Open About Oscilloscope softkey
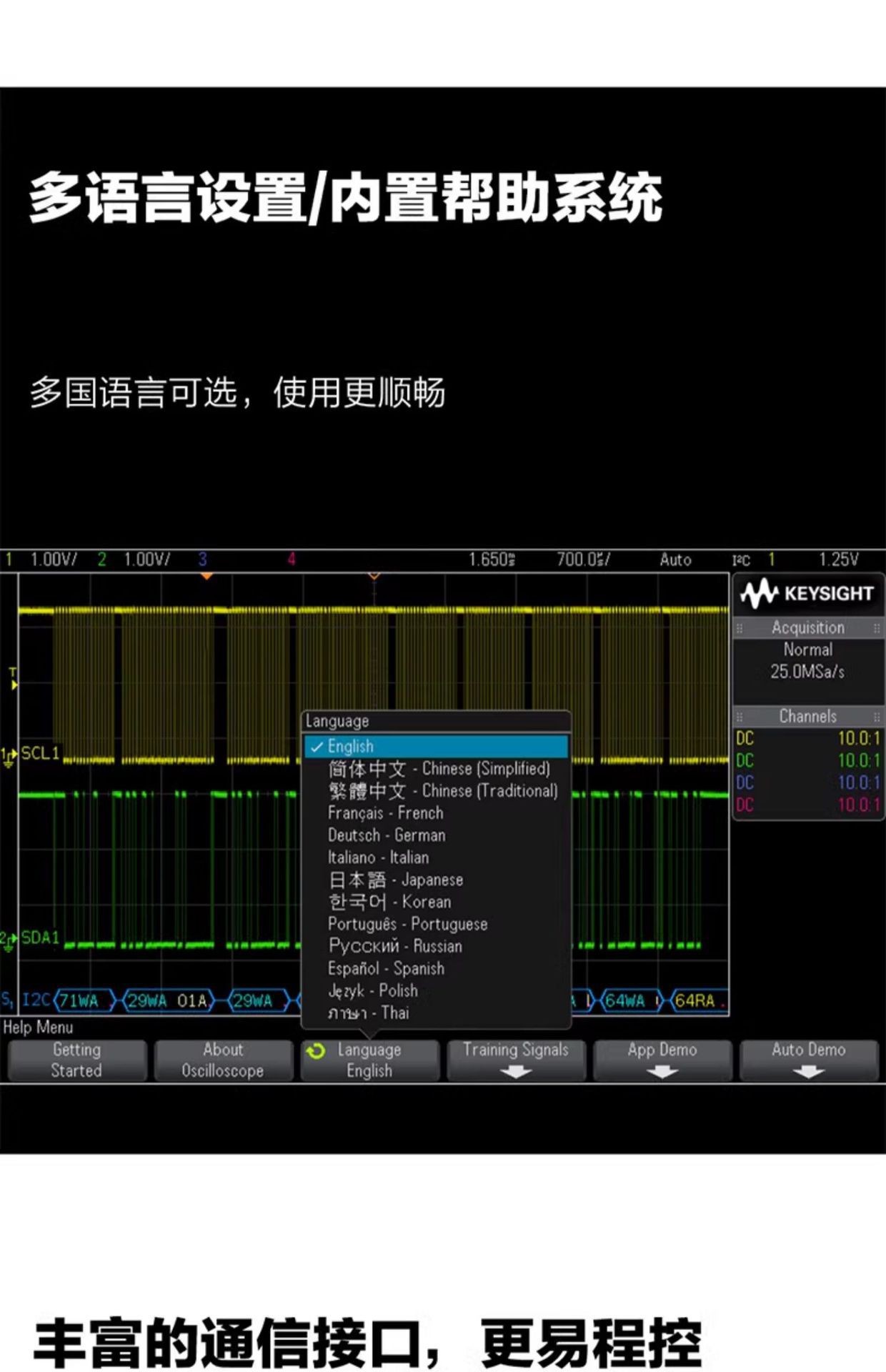The width and height of the screenshot is (886, 1372). click(223, 1060)
